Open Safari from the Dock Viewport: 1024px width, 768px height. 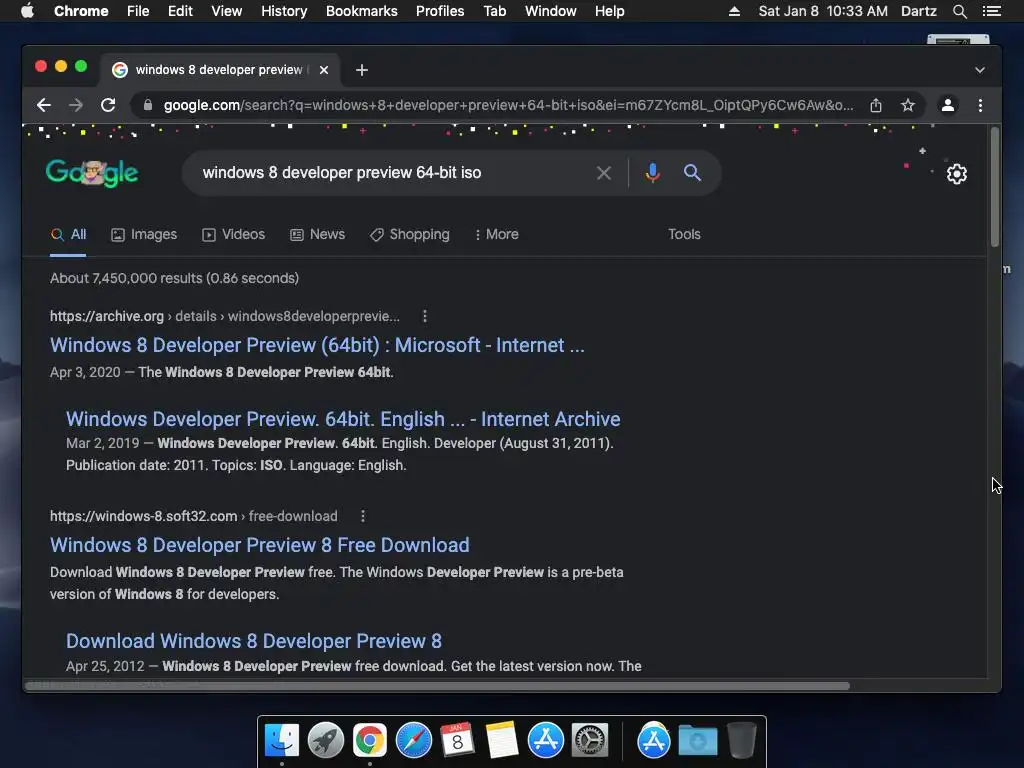point(413,741)
